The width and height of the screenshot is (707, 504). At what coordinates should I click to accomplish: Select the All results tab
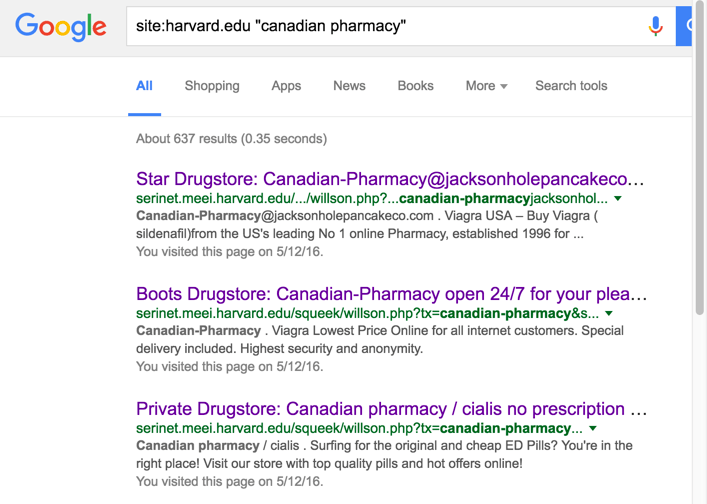click(144, 86)
